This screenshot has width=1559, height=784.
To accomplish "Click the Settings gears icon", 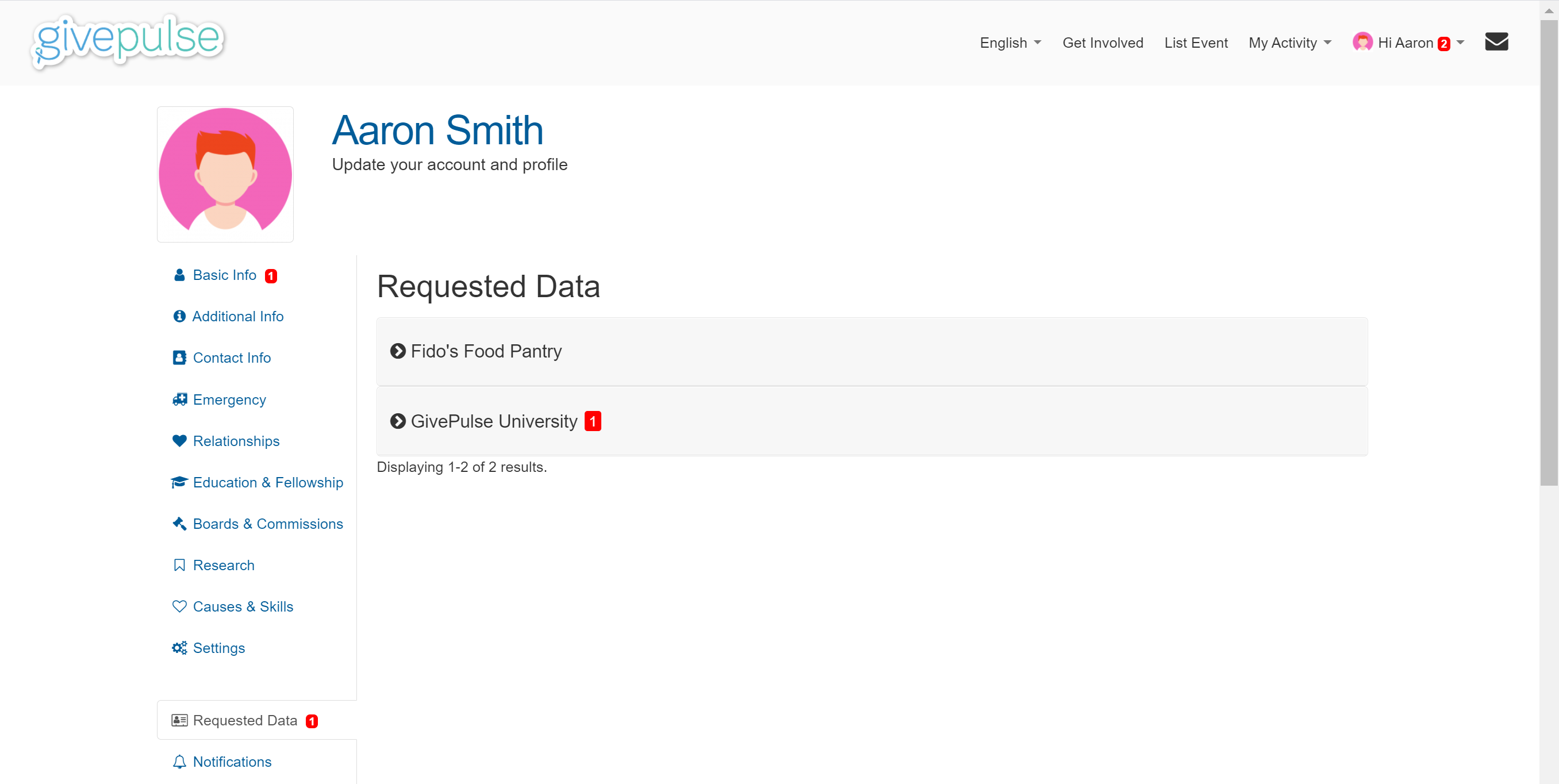I will [179, 648].
